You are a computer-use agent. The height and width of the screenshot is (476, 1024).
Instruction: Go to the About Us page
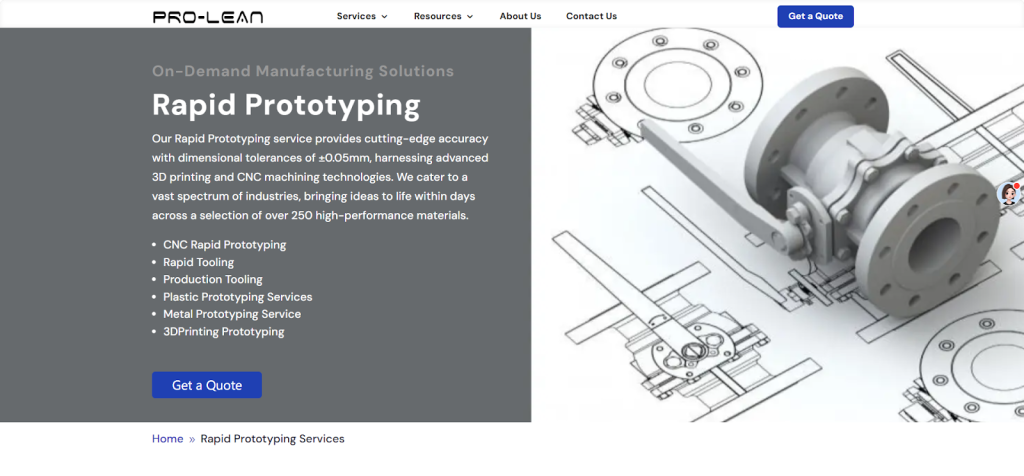click(520, 16)
